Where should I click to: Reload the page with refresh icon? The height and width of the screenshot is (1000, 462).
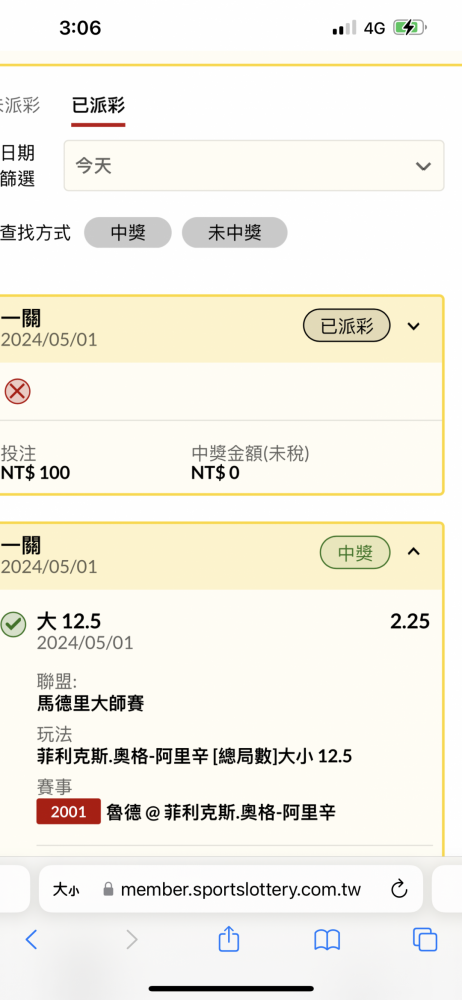click(x=399, y=889)
